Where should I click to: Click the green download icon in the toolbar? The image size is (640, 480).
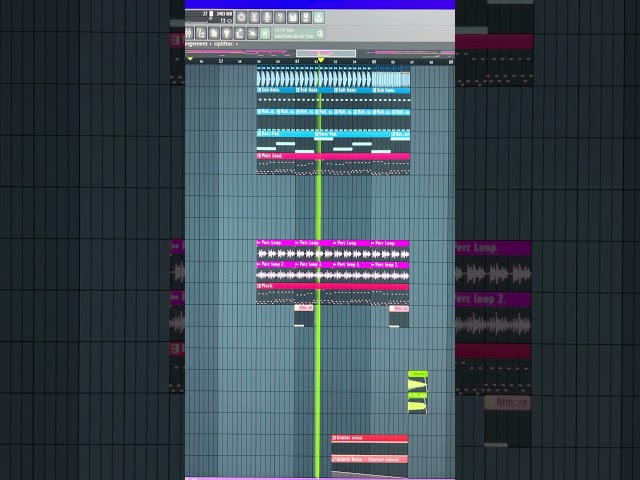click(x=319, y=17)
